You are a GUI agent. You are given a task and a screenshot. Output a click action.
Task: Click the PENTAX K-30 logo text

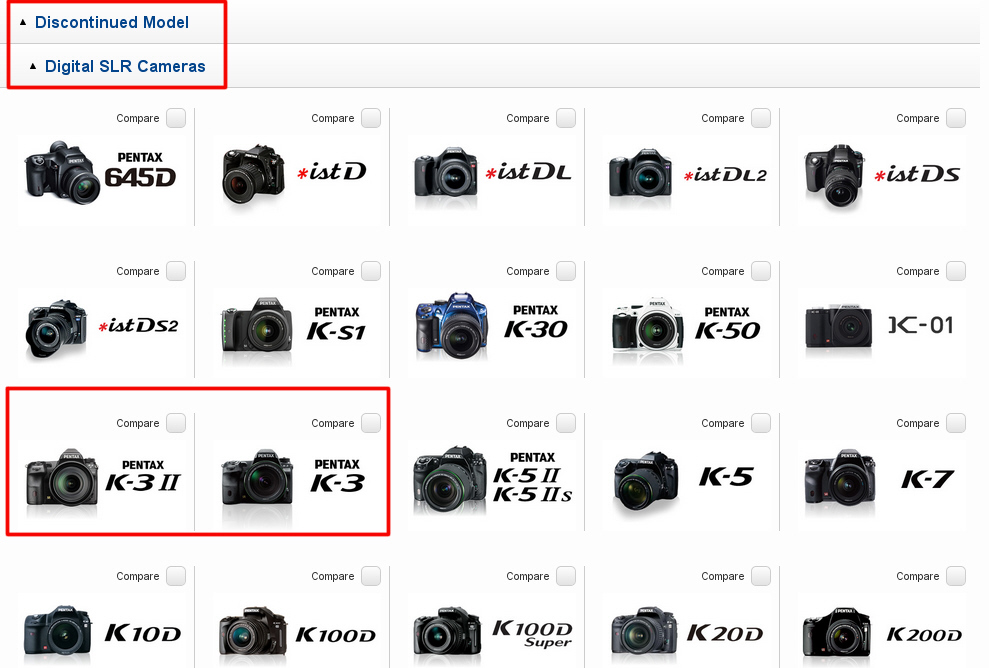click(535, 322)
